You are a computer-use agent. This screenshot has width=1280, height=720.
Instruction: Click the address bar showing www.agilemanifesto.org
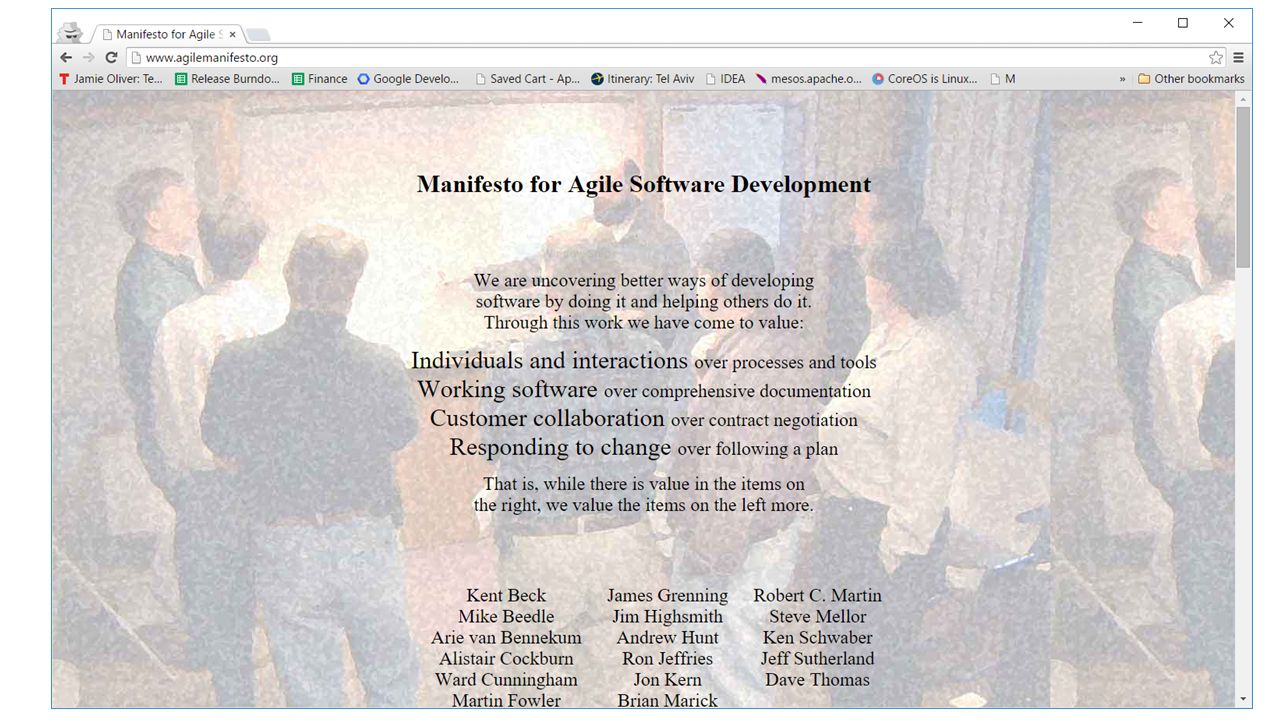click(675, 58)
